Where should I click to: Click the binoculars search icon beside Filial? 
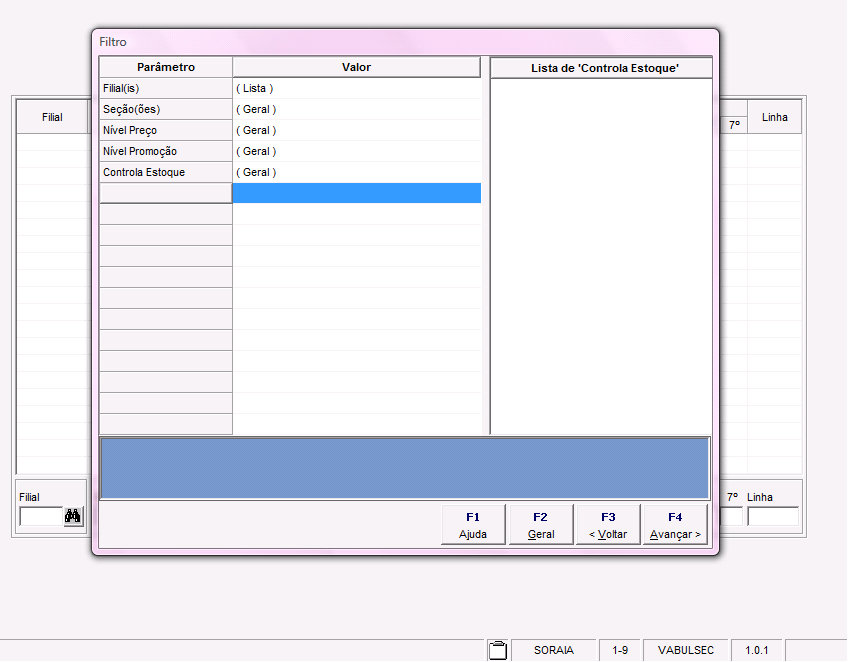click(x=73, y=516)
